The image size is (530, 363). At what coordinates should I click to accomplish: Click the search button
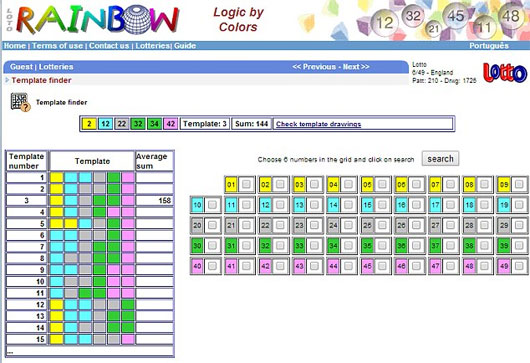440,159
